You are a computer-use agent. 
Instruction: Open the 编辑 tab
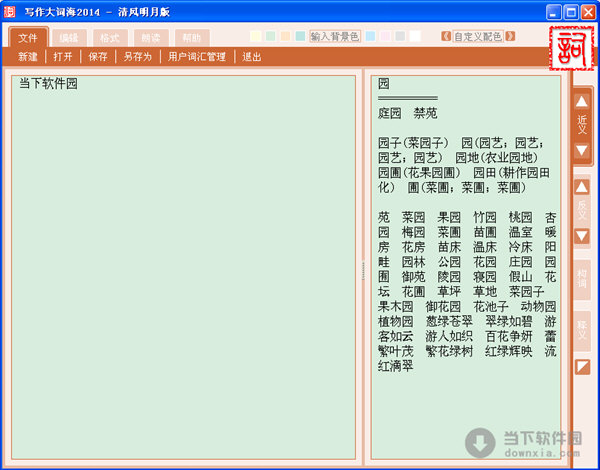click(69, 37)
